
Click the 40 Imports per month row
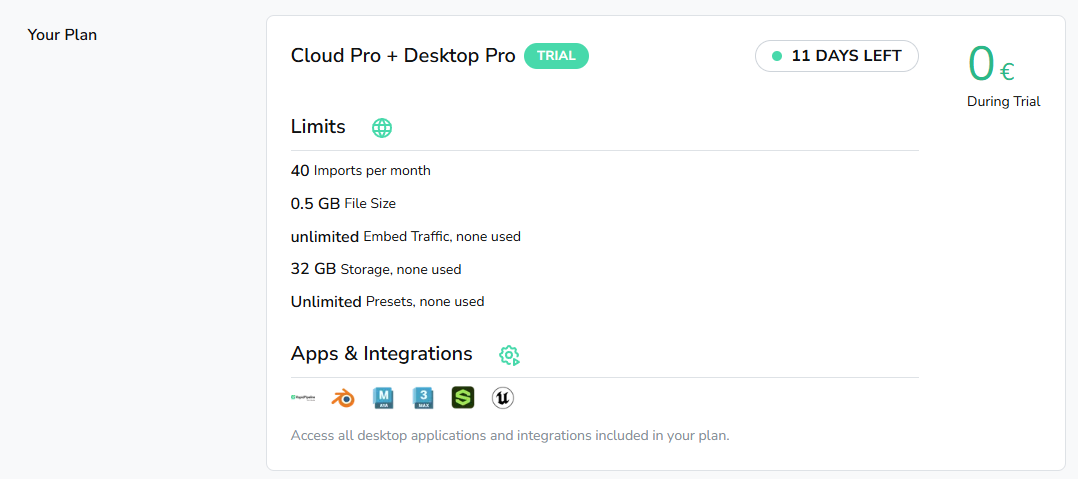(x=361, y=170)
